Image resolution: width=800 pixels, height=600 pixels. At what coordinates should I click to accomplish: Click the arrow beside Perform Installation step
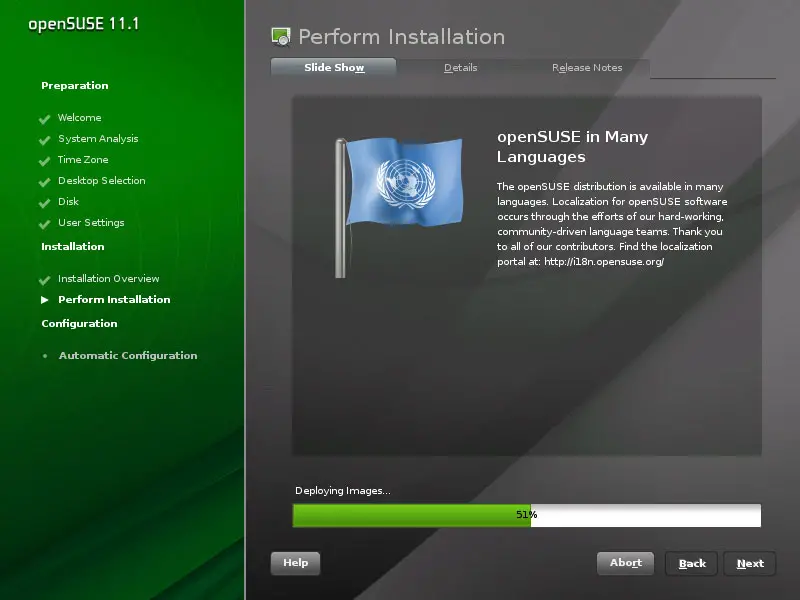pyautogui.click(x=45, y=299)
